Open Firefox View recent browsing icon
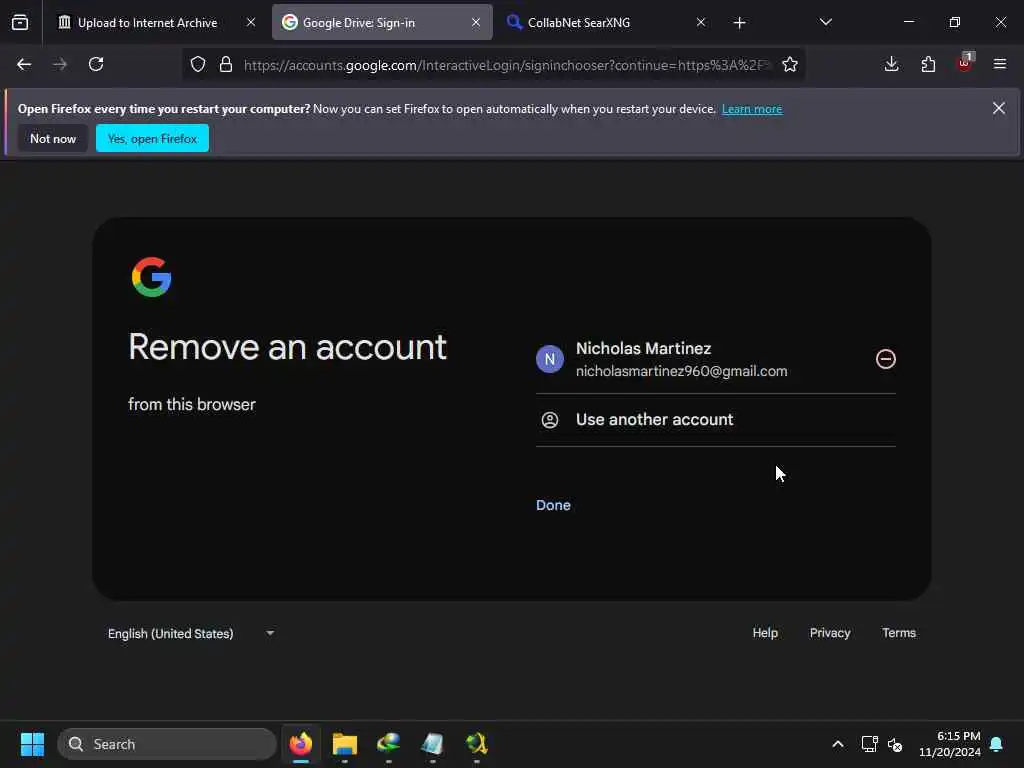Viewport: 1024px width, 768px height. pyautogui.click(x=20, y=23)
